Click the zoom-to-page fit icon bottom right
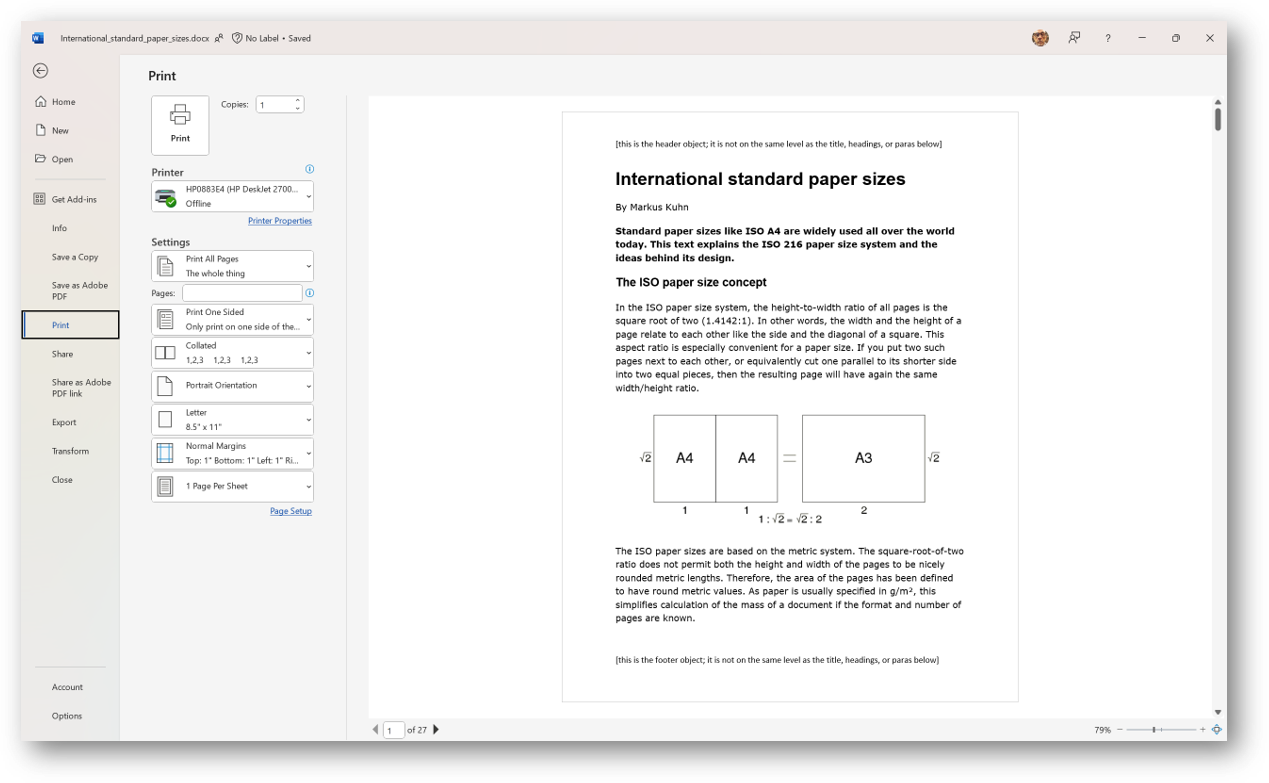The height and width of the screenshot is (783, 1269). coord(1216,730)
